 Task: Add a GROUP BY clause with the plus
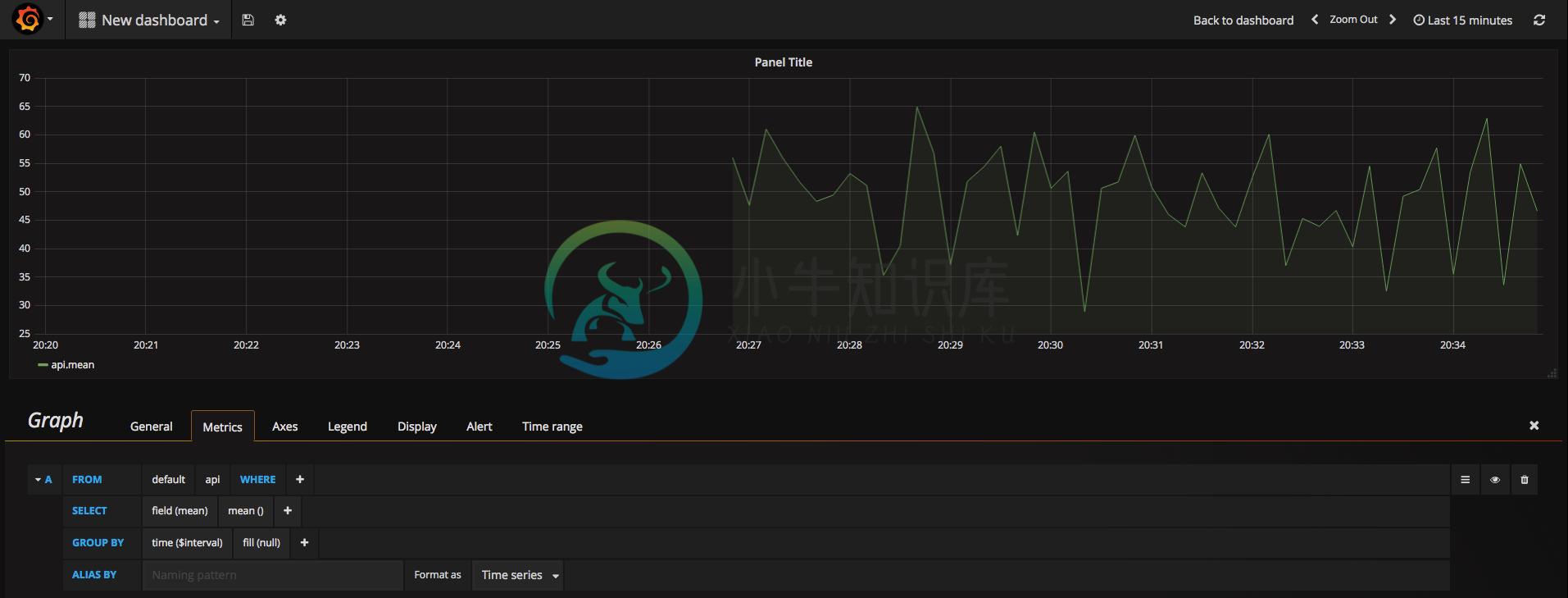click(304, 542)
